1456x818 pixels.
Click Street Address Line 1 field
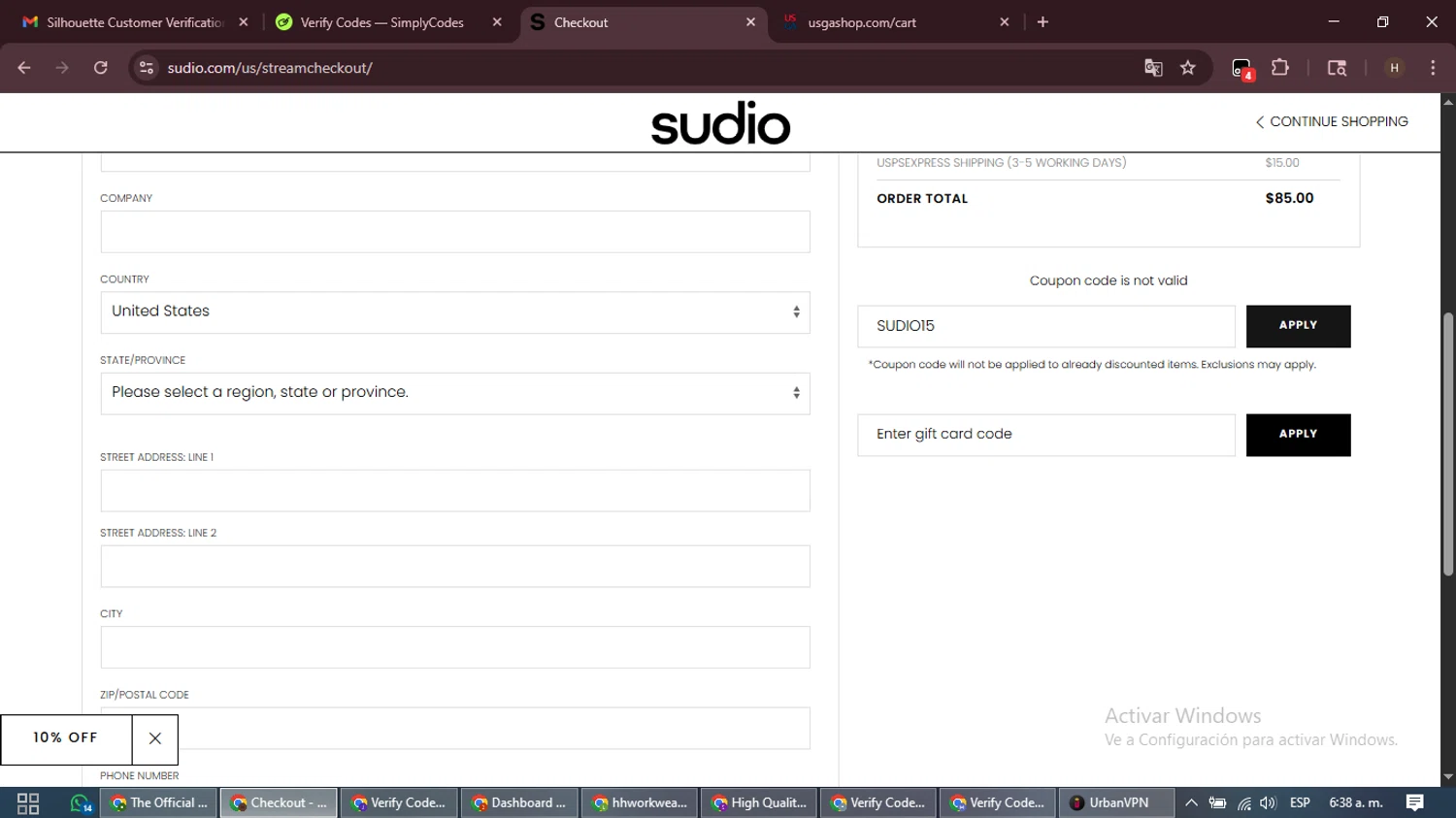tap(455, 491)
